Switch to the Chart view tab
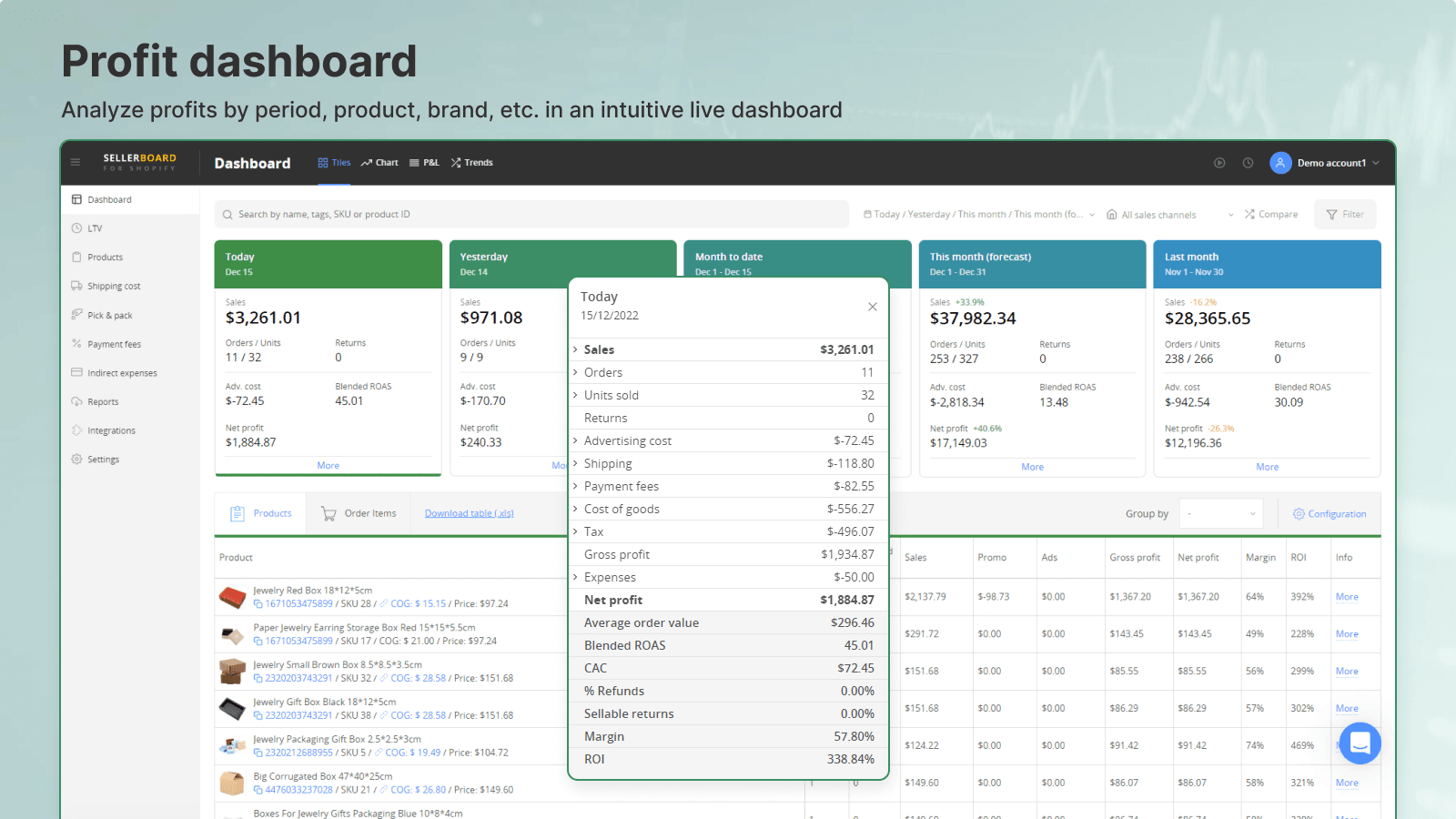Viewport: 1456px width, 819px height. coord(379,163)
